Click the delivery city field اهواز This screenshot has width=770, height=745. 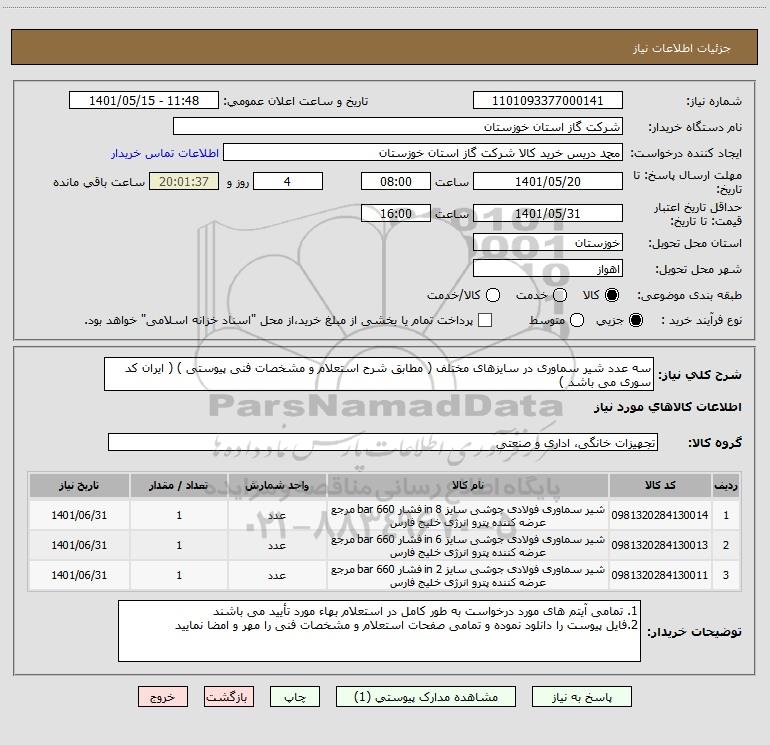coord(548,269)
